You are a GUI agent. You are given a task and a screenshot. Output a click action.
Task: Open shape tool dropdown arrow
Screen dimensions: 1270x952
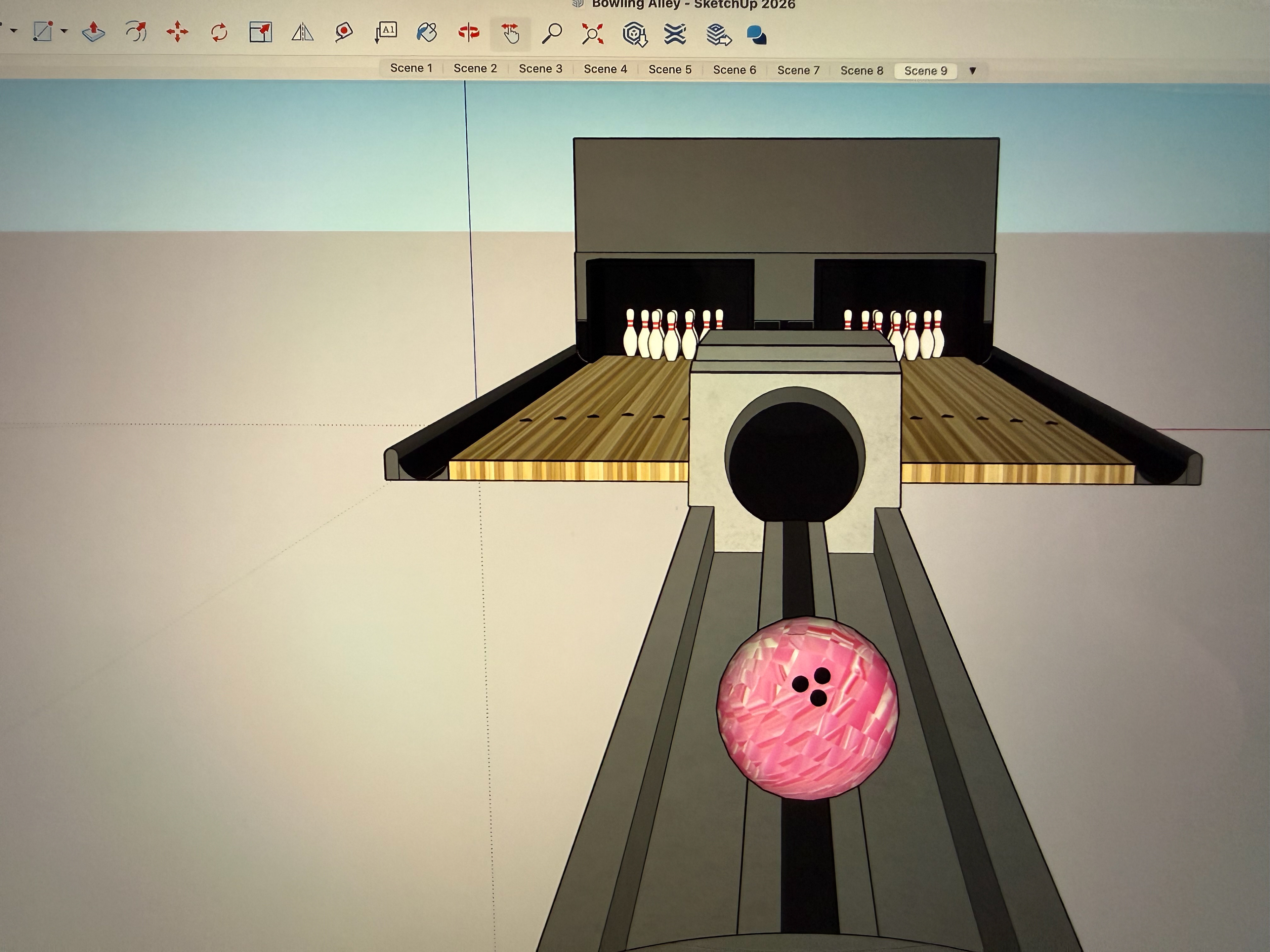[x=64, y=31]
